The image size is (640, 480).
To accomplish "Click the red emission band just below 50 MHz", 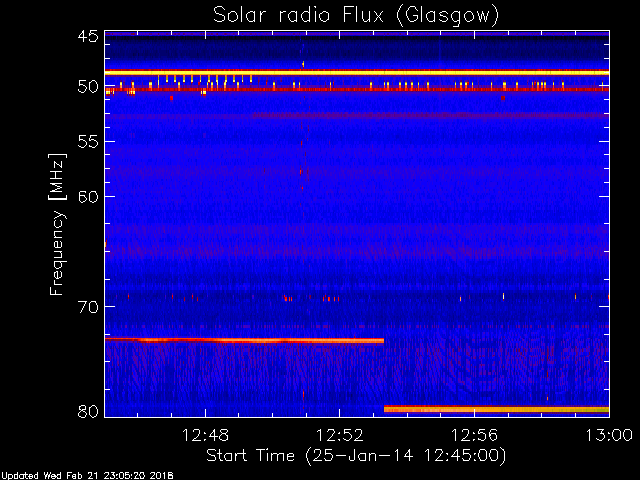I will (357, 89).
